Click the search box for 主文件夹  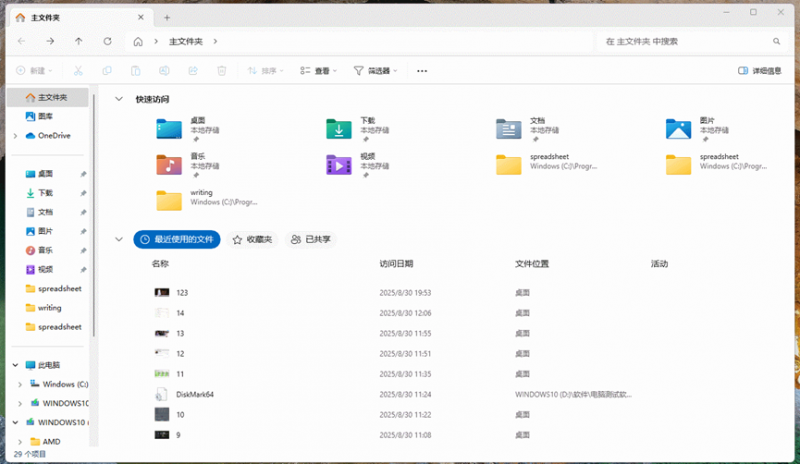(680, 41)
